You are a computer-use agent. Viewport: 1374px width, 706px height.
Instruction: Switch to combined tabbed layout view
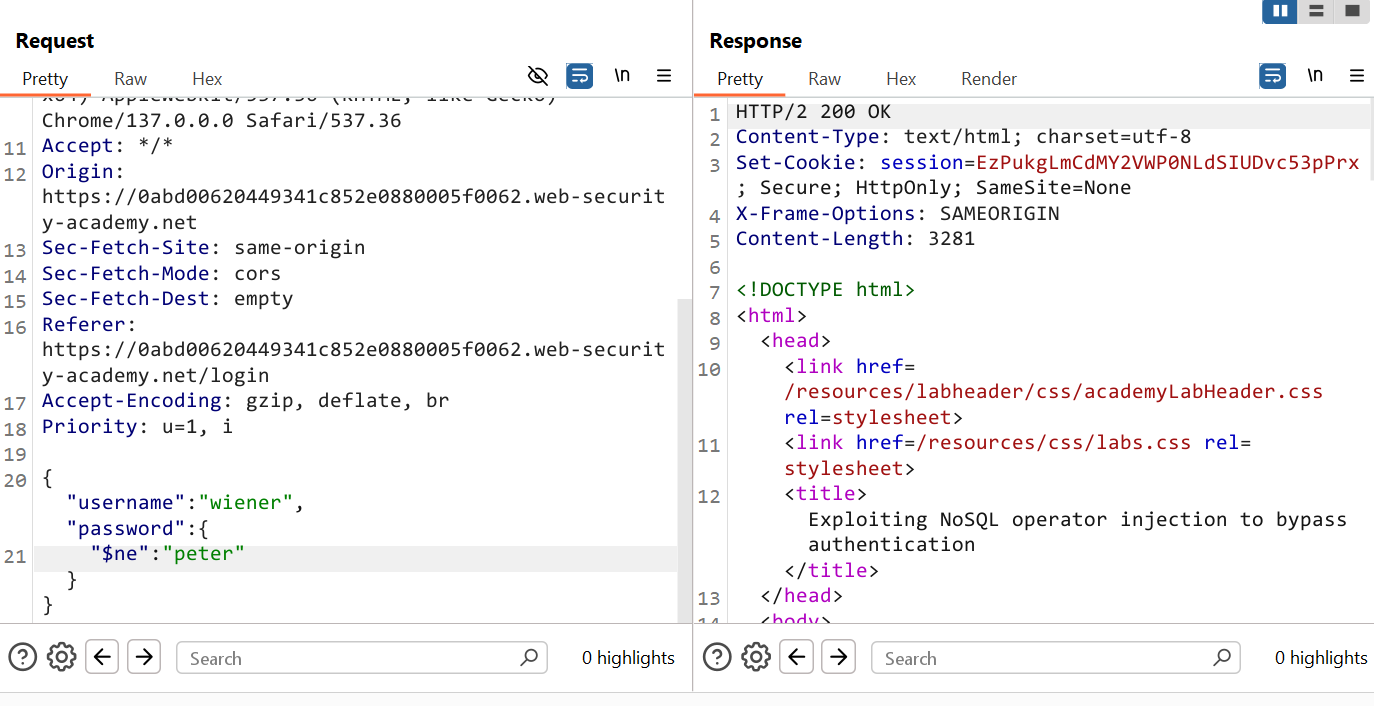[1352, 11]
